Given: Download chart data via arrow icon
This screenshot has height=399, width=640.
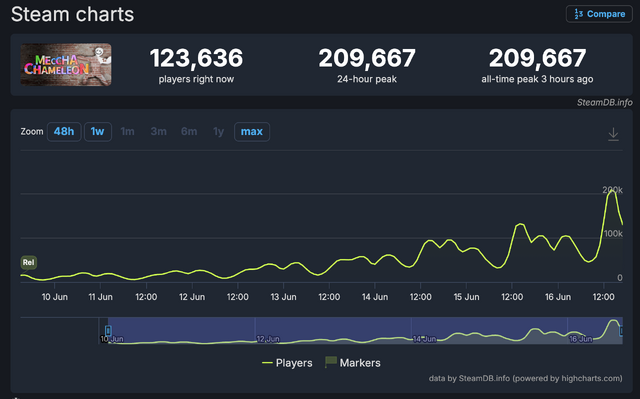Looking at the screenshot, I should click(613, 134).
